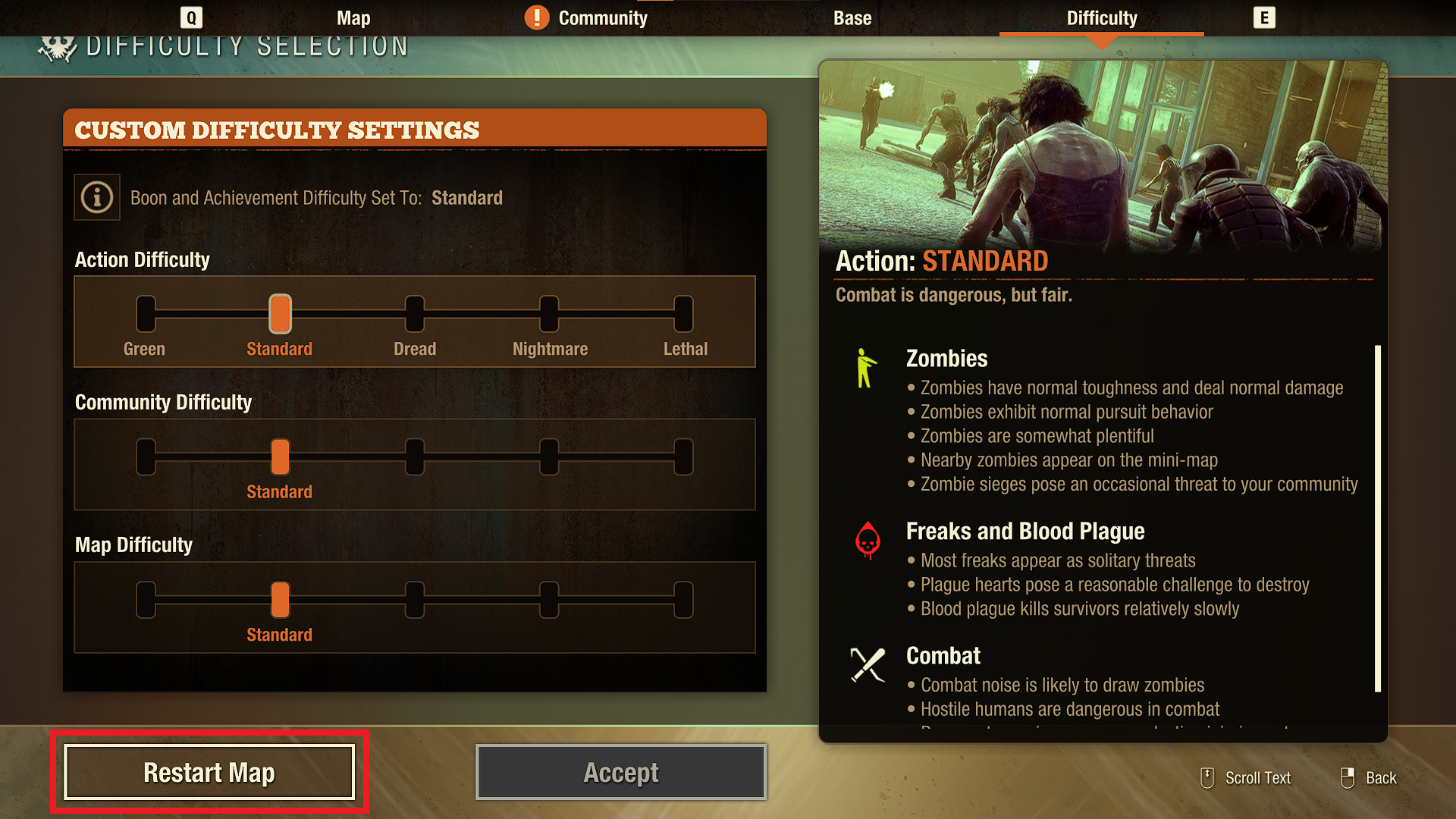Set Action Difficulty to Green
Screen dimensions: 1456x819
pyautogui.click(x=146, y=314)
